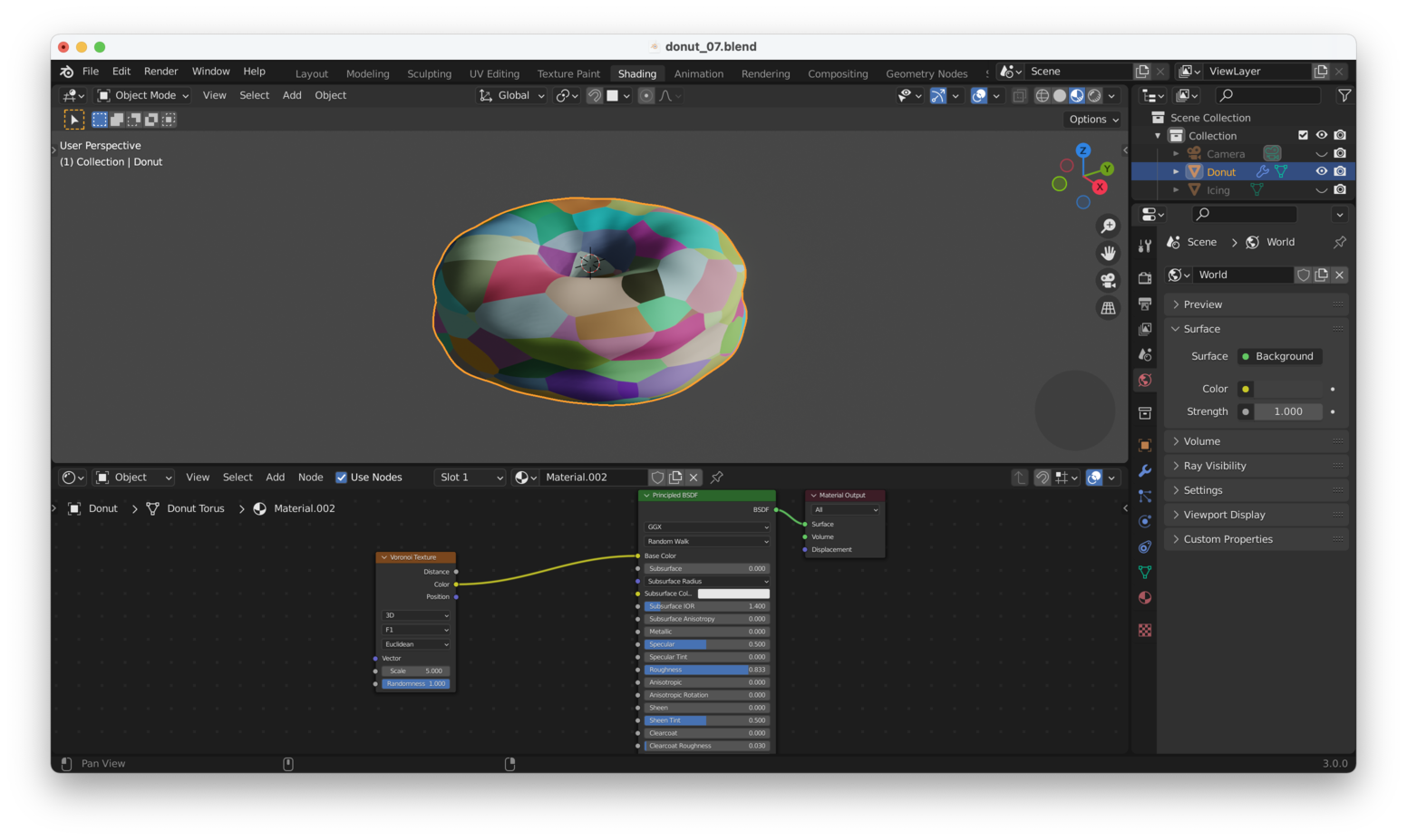The image size is (1407, 840).
Task: Click the Options button in viewport
Action: pyautogui.click(x=1092, y=120)
